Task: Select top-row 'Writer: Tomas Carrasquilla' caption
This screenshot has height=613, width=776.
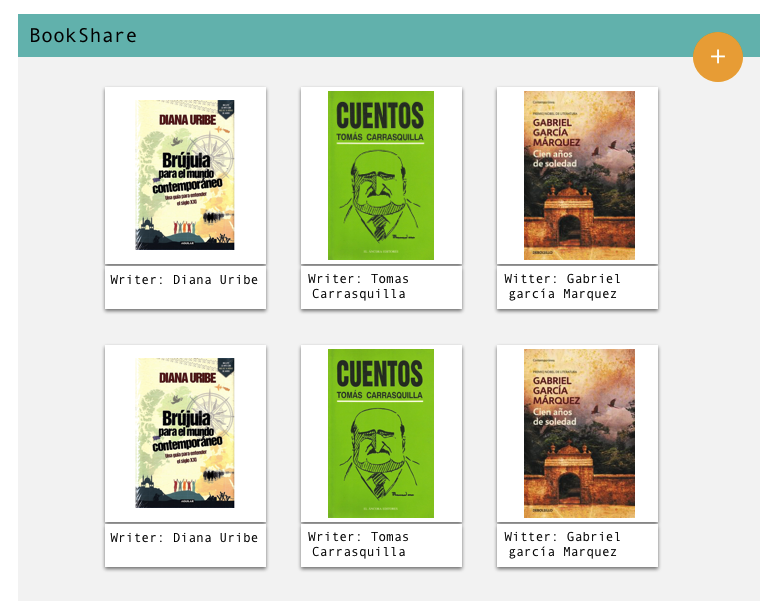Action: (359, 286)
